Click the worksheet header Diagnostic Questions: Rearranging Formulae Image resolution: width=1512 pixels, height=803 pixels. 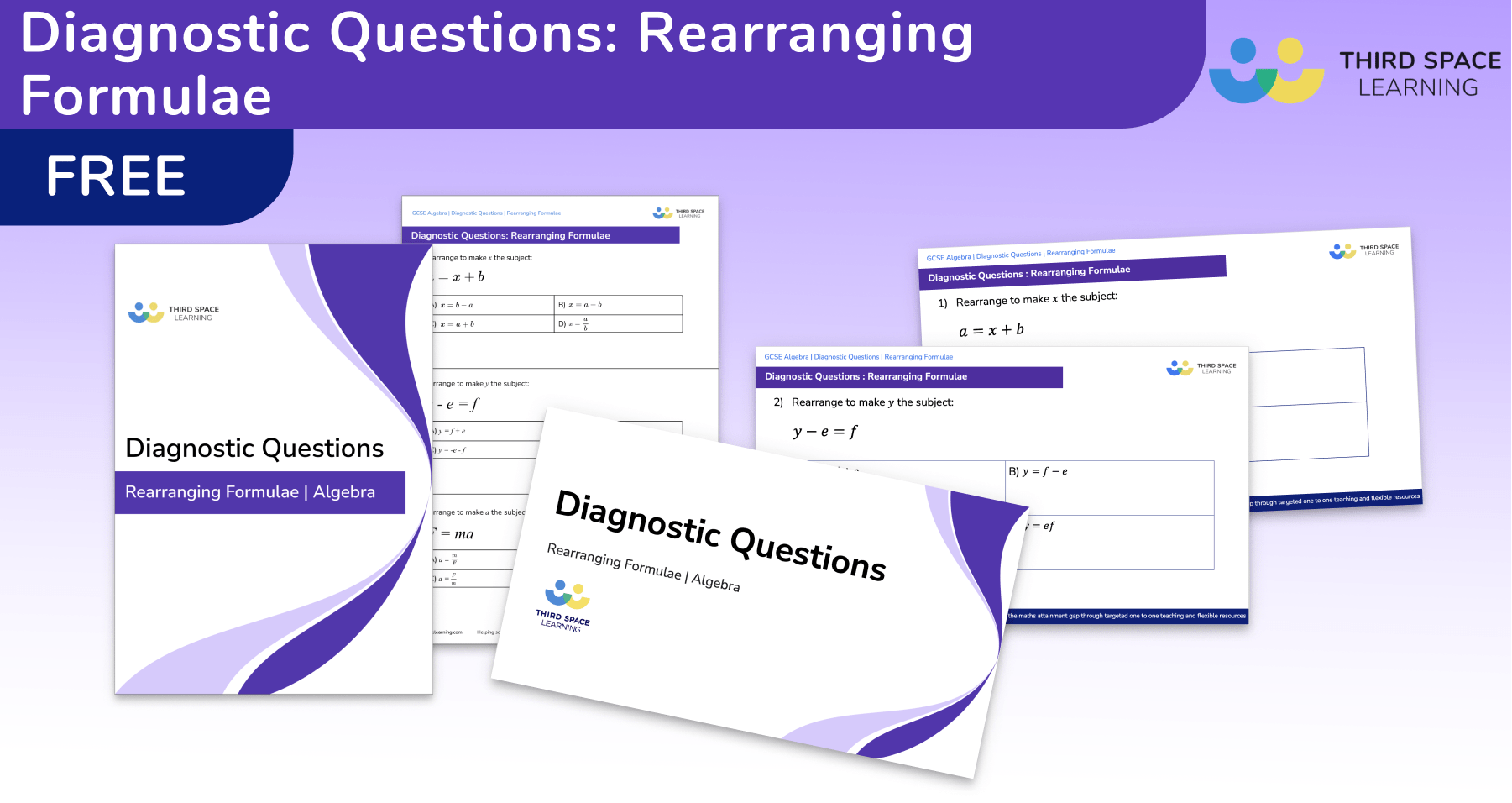(541, 235)
